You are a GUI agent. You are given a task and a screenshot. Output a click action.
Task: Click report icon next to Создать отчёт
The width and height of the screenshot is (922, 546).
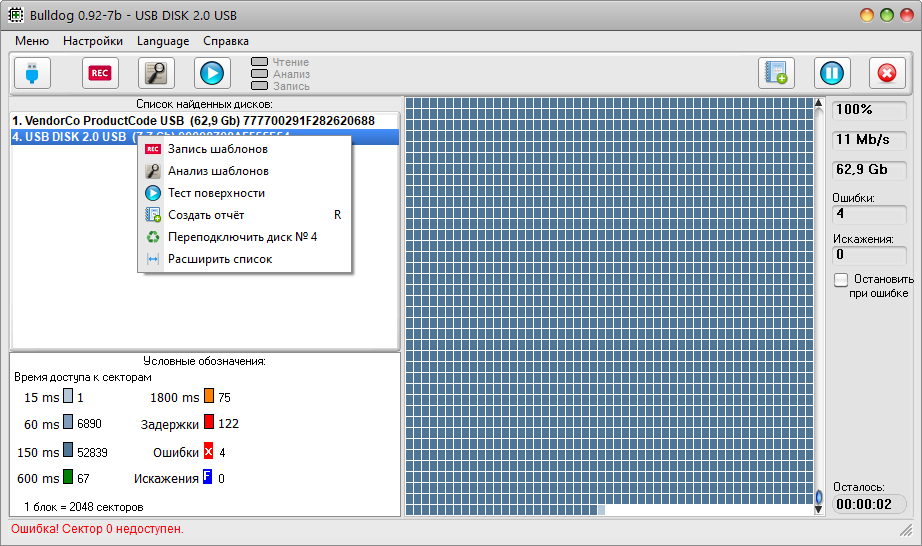pos(153,215)
